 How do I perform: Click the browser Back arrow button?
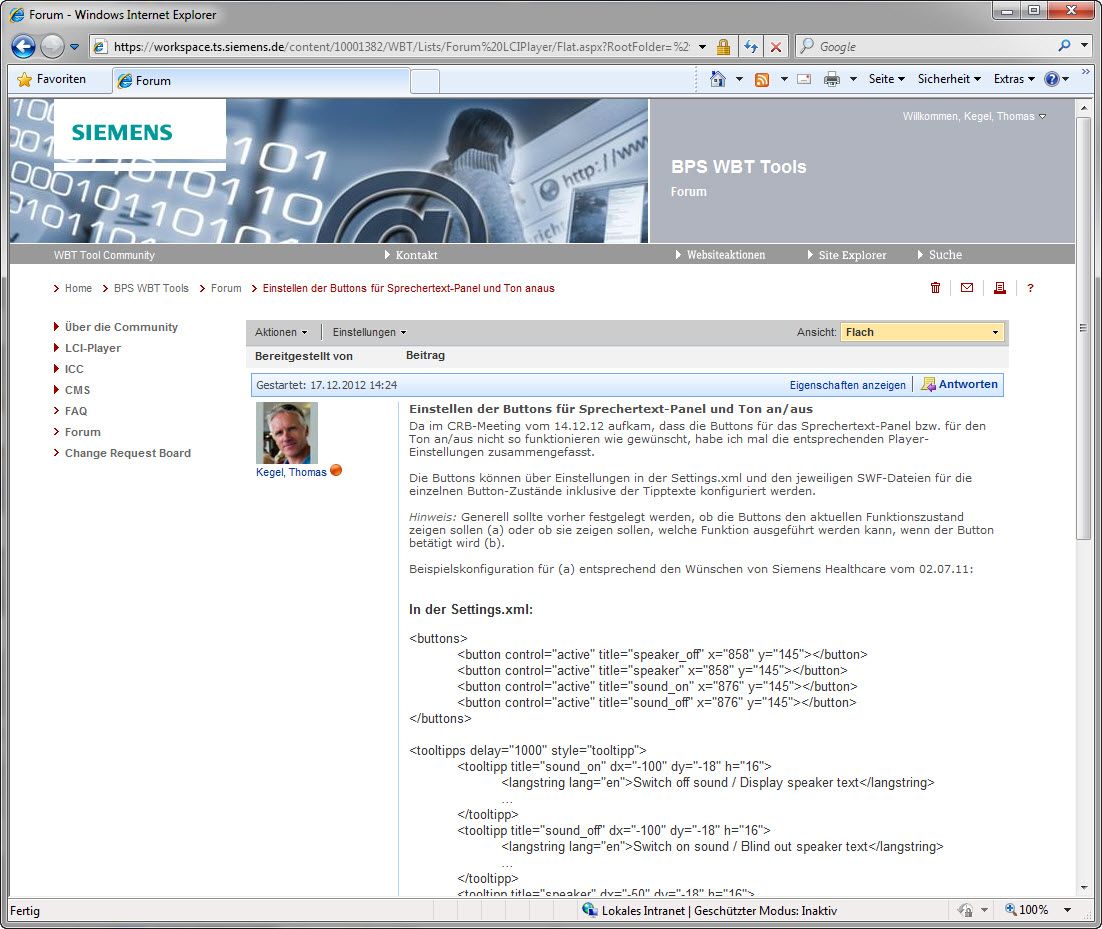point(24,46)
